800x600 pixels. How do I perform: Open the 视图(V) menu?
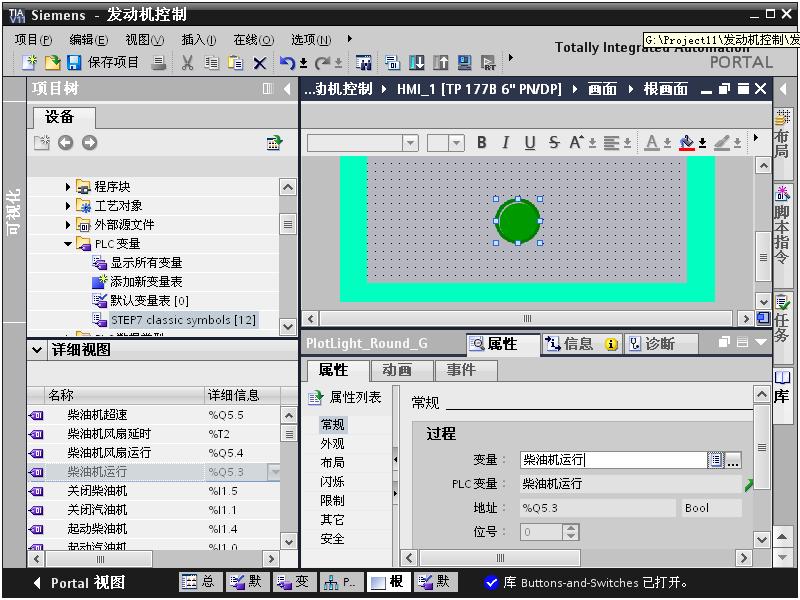[144, 39]
